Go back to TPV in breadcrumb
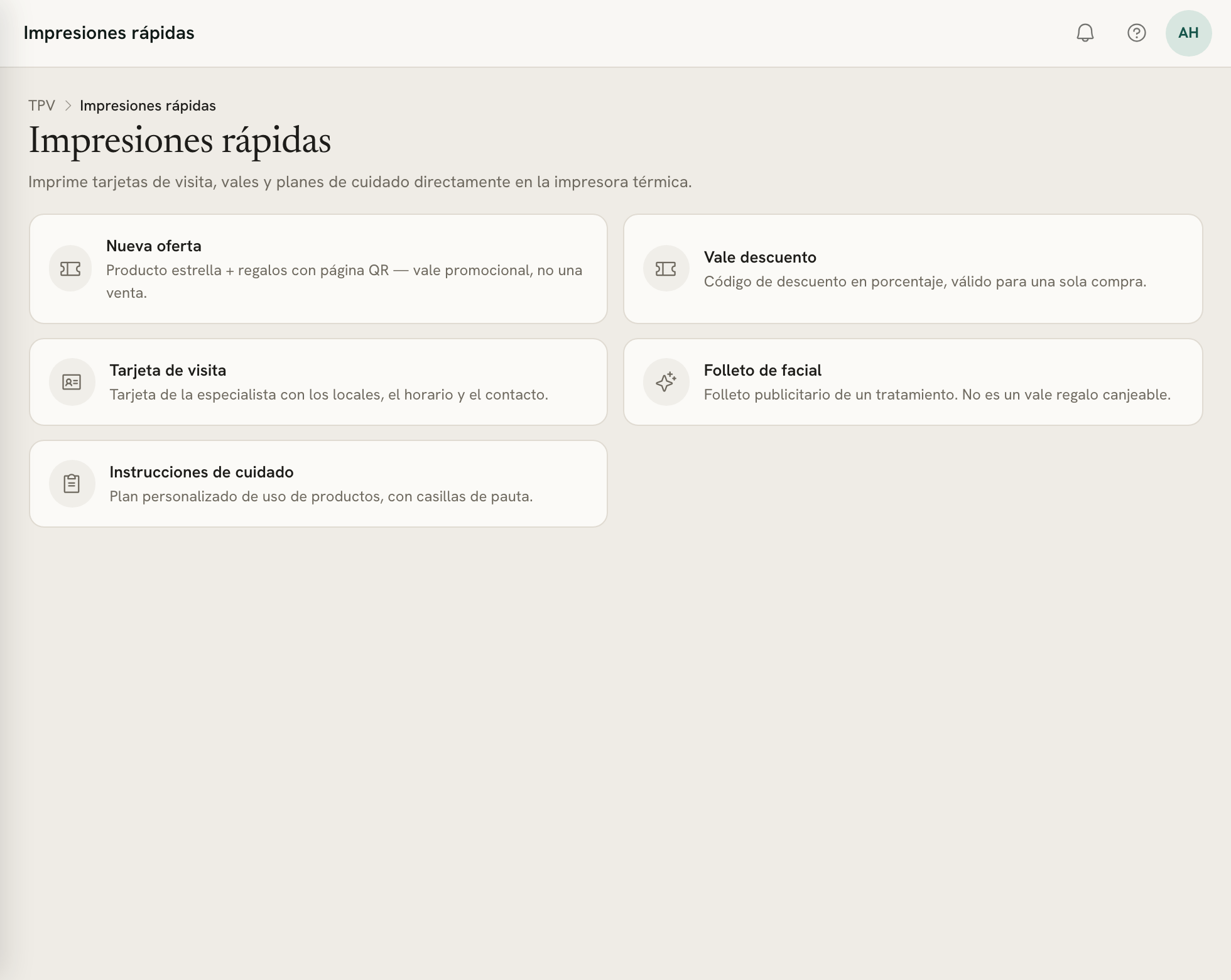 pos(41,106)
